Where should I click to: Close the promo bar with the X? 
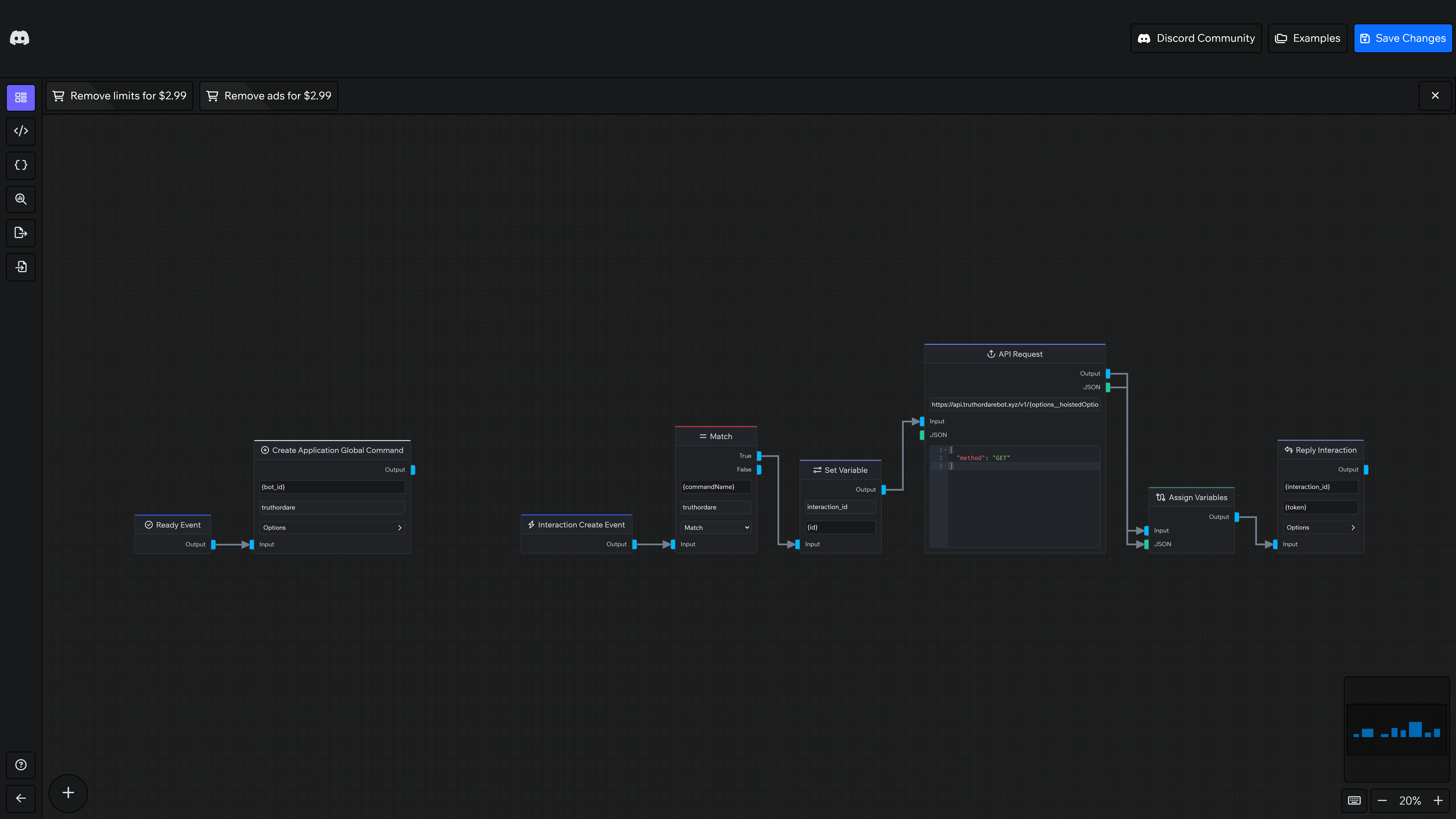pyautogui.click(x=1435, y=96)
